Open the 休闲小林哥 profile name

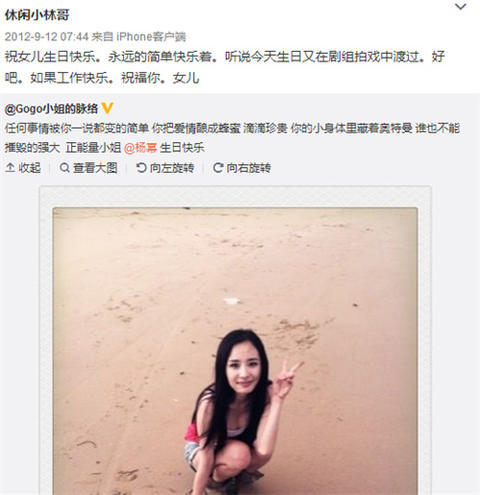point(37,15)
